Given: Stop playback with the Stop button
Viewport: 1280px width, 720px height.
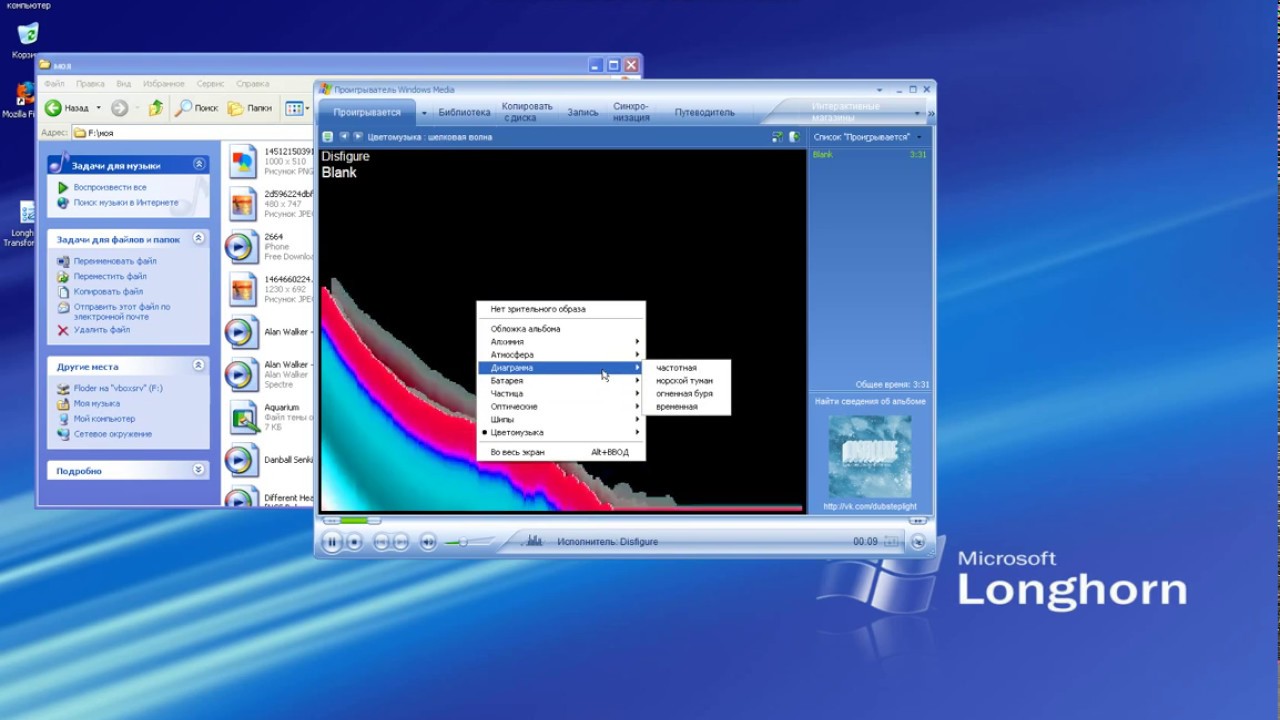Looking at the screenshot, I should 354,542.
